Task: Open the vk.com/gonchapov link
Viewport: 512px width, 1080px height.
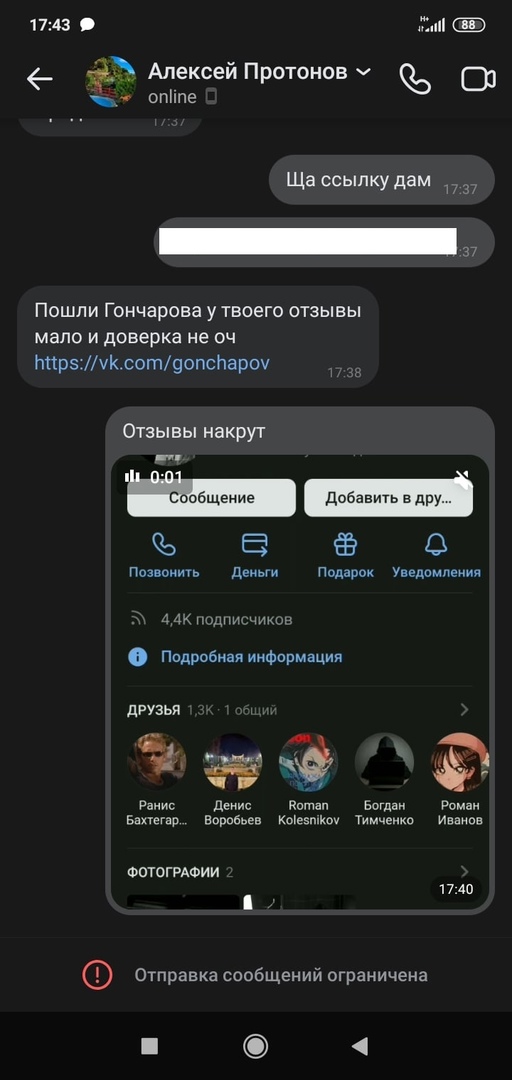Action: pyautogui.click(x=152, y=363)
